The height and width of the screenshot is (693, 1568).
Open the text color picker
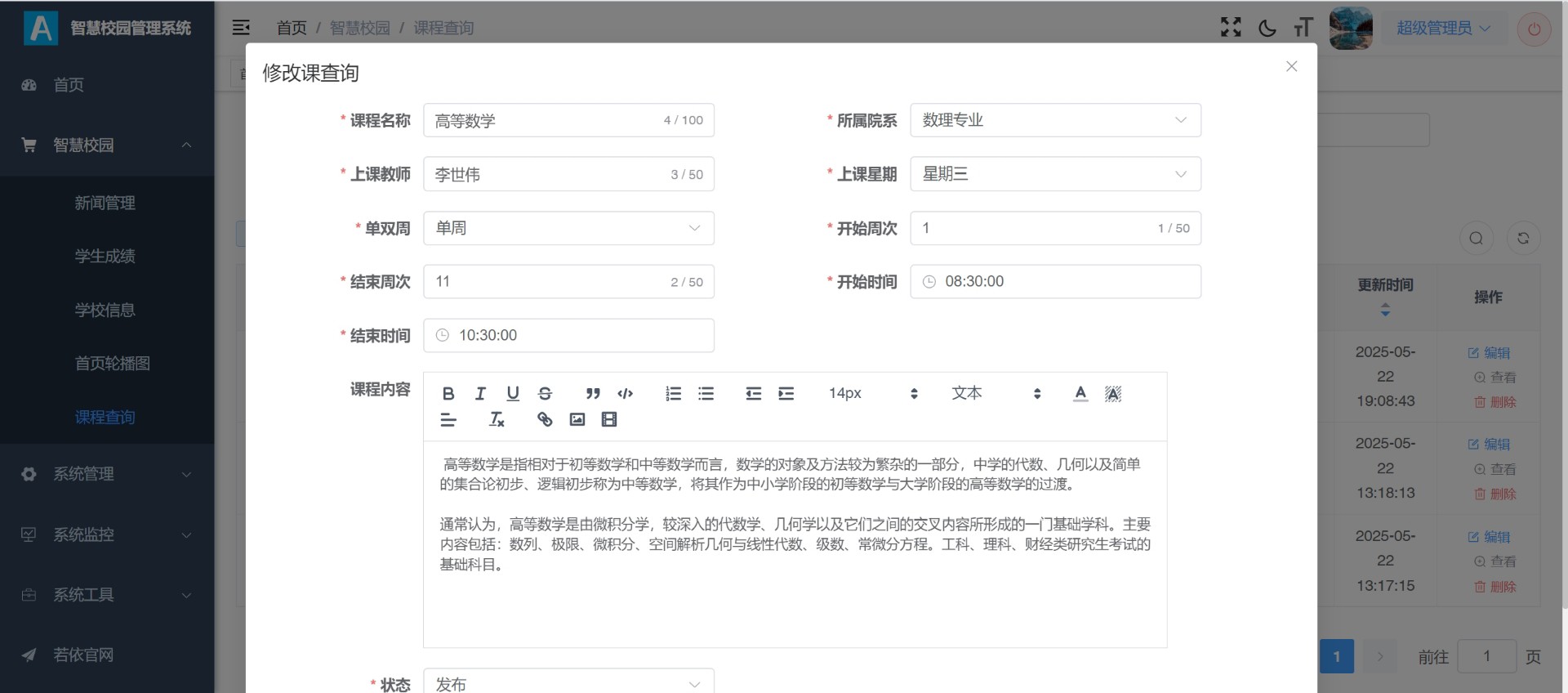point(1080,394)
